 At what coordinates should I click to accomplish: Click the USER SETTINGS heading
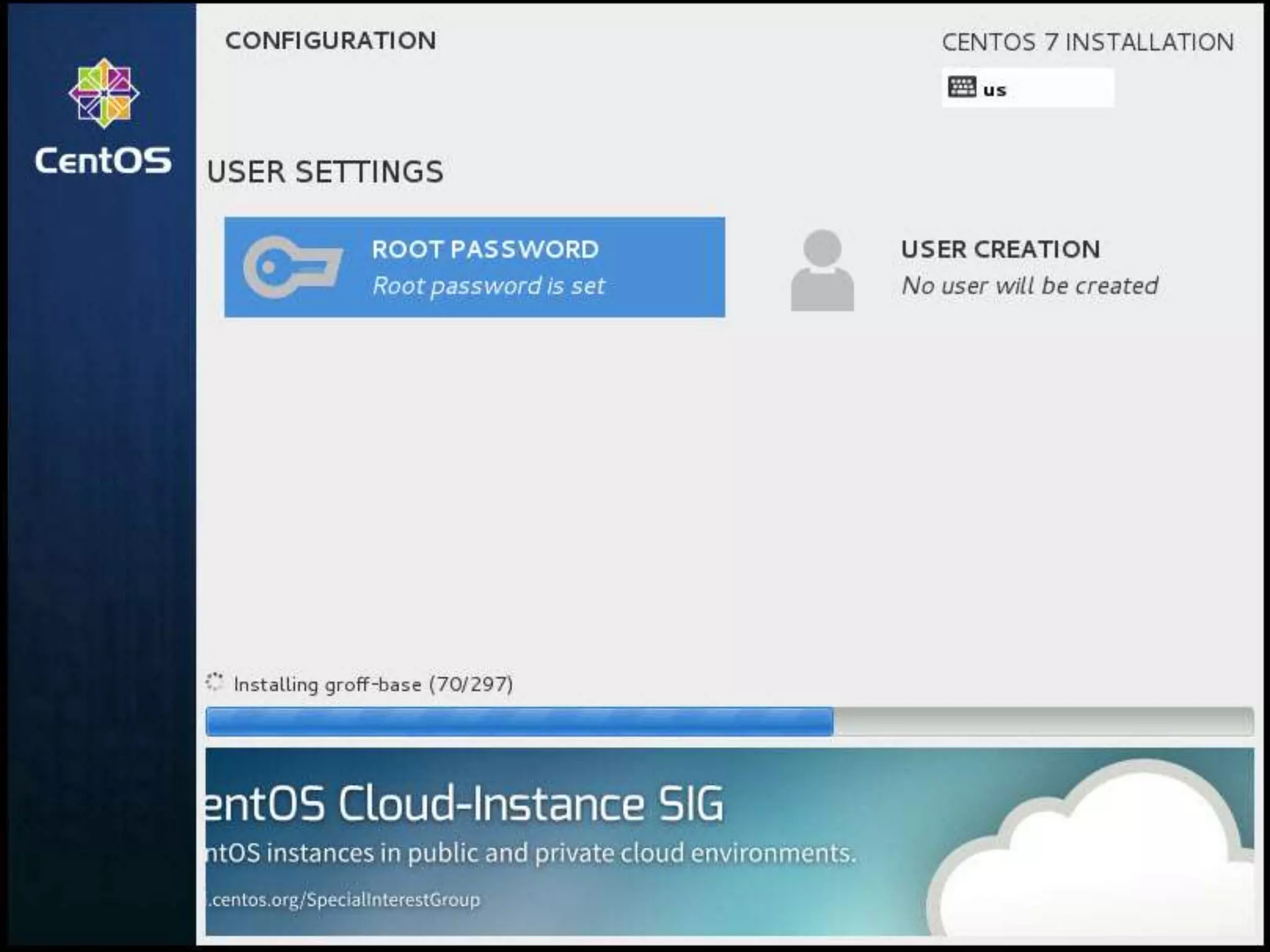[326, 172]
